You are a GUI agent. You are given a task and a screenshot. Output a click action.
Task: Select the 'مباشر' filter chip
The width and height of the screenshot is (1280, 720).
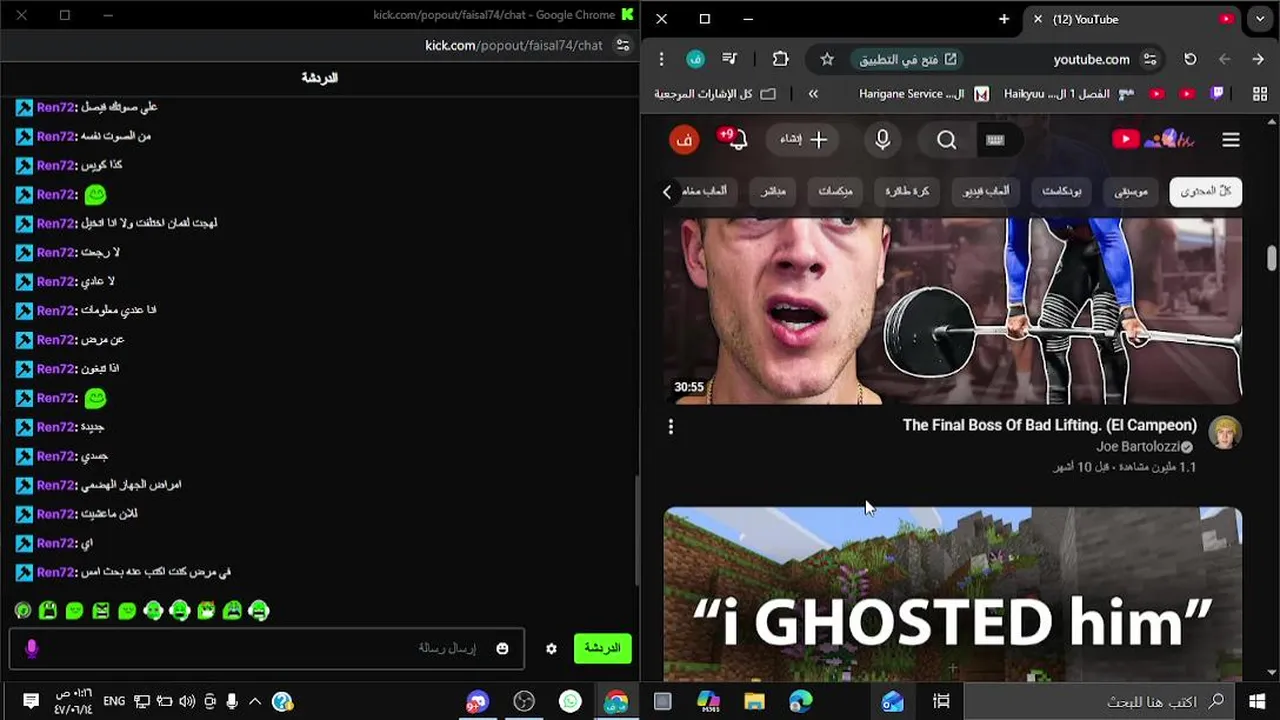tap(773, 192)
